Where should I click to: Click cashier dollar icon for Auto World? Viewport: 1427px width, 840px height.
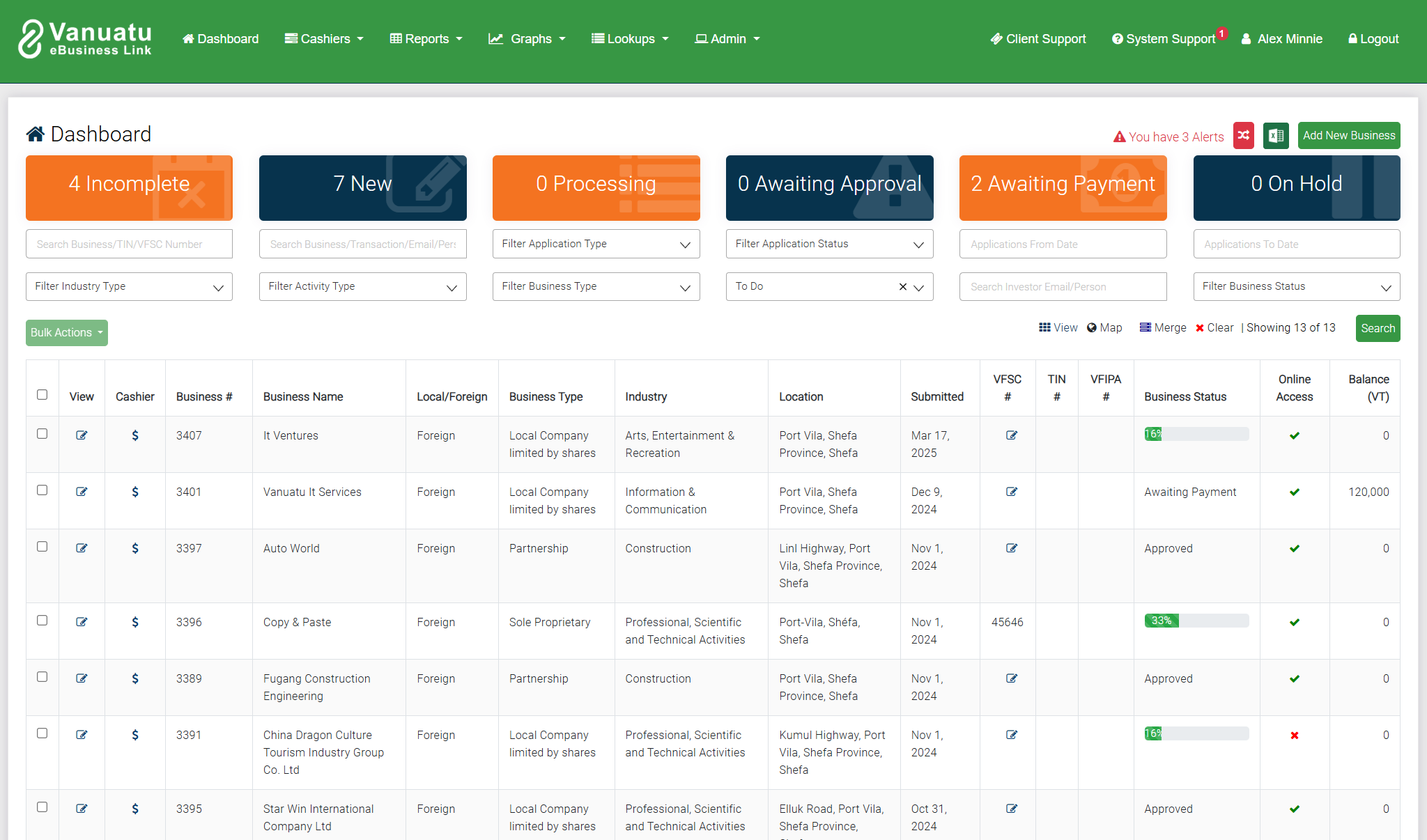point(135,549)
